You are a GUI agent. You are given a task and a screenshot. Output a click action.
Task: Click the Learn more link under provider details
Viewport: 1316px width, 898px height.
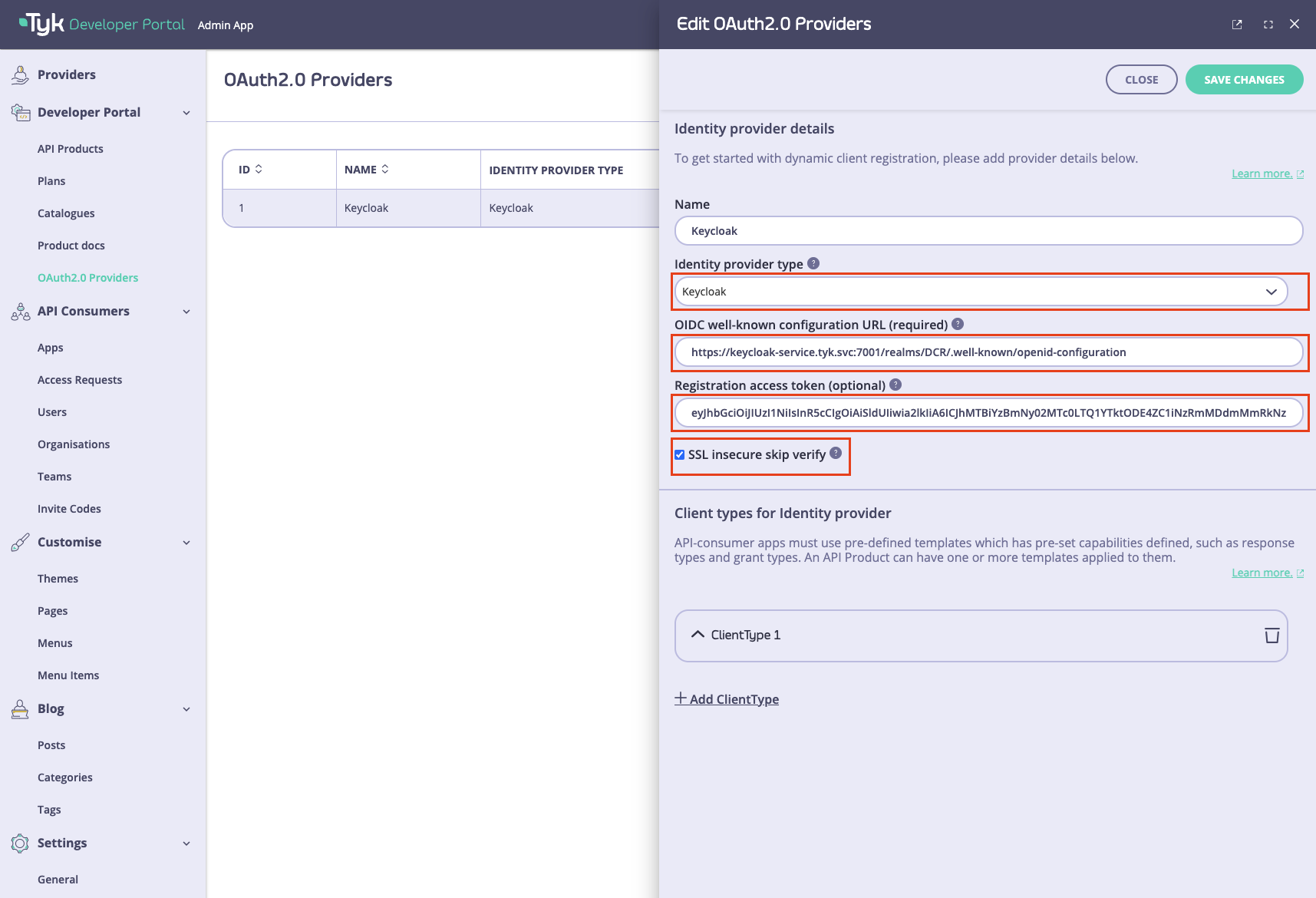click(1262, 173)
